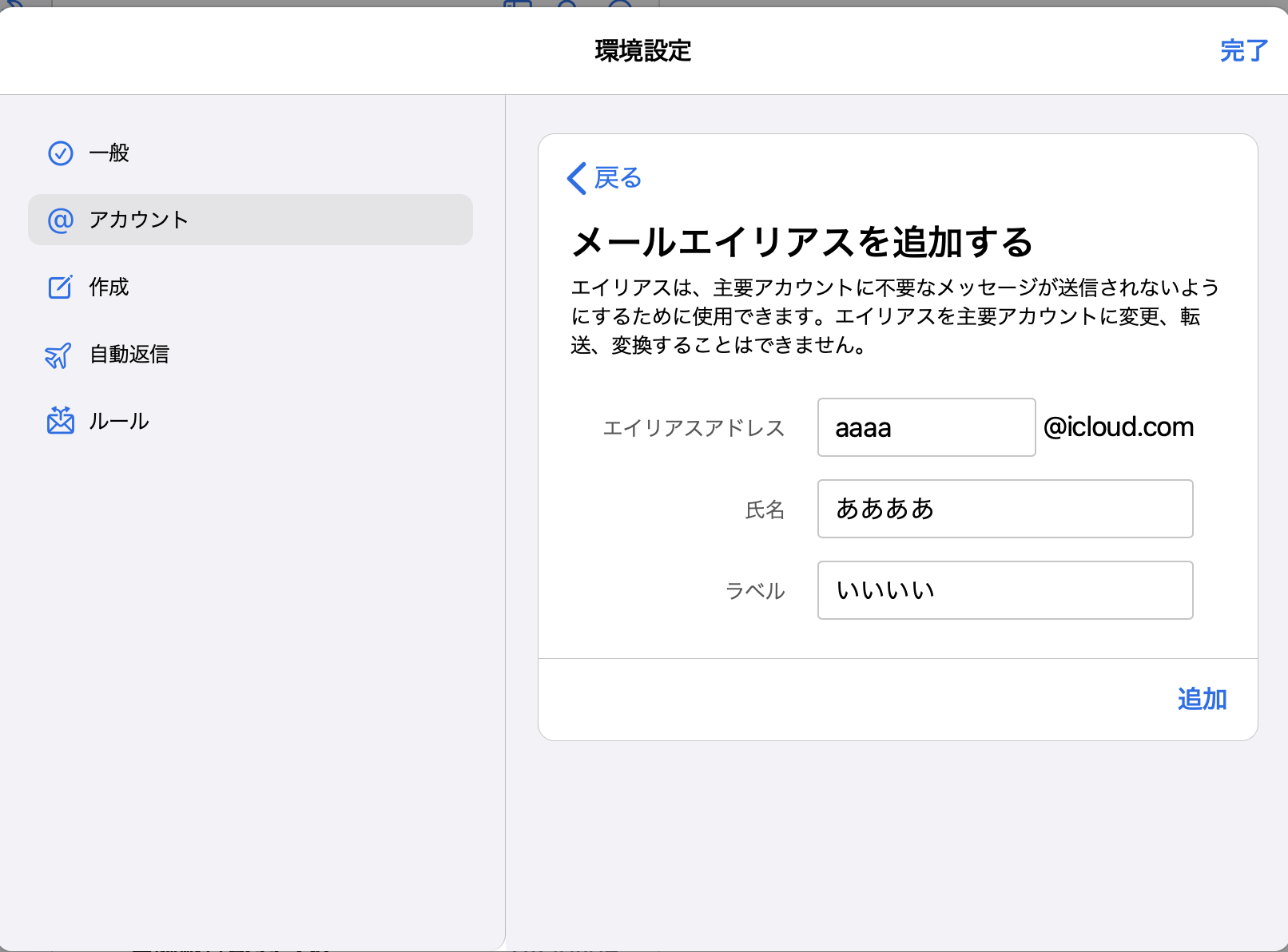
Task: Click the checkmark icon beside 一般
Action: pos(61,153)
